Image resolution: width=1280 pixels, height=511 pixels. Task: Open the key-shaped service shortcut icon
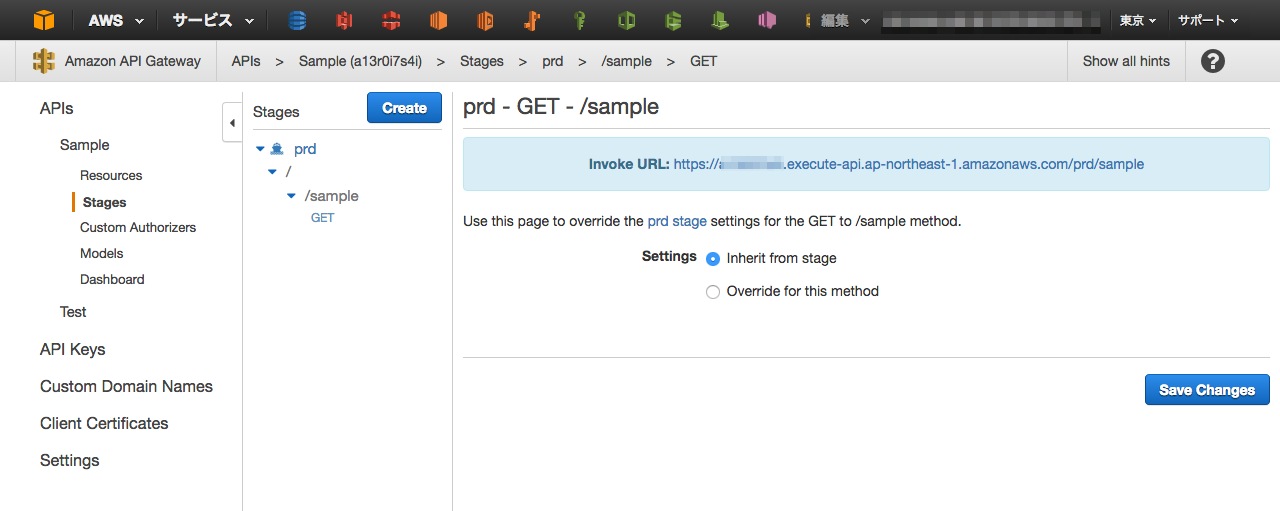pos(579,20)
